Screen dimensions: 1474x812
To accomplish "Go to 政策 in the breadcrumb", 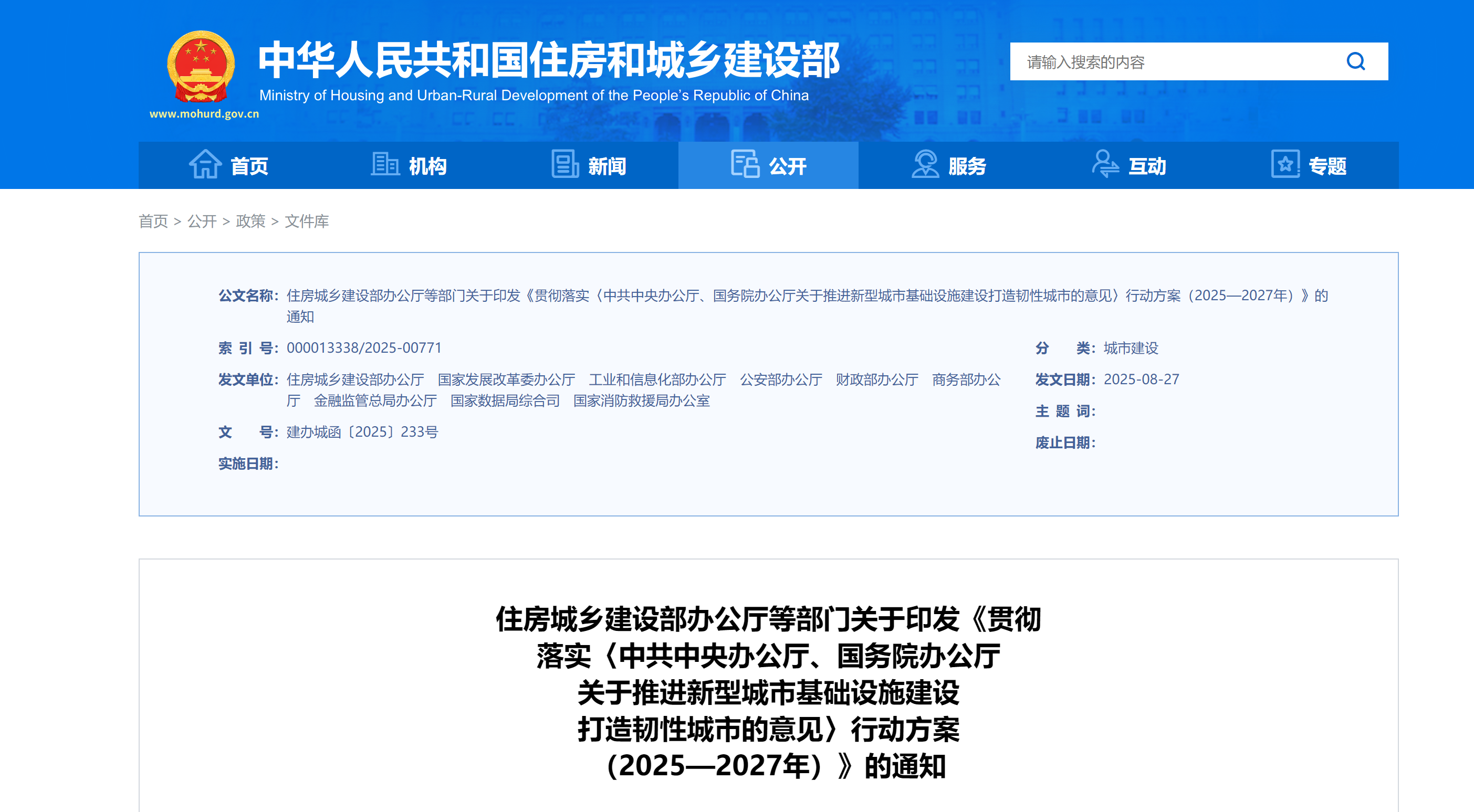I will coord(250,222).
